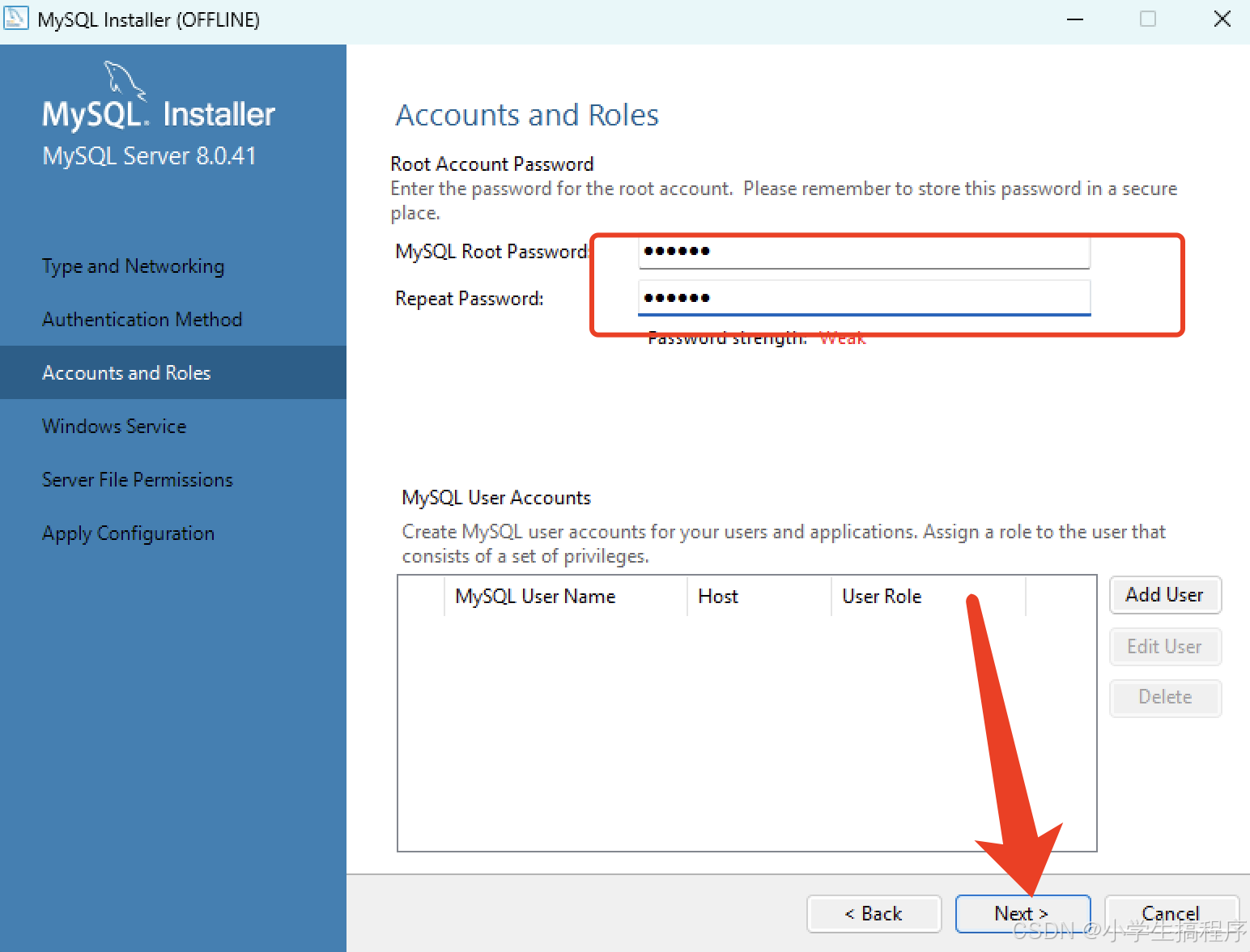Screen dimensions: 1250x952
Task: Go to Type and Networking step
Action: [133, 266]
